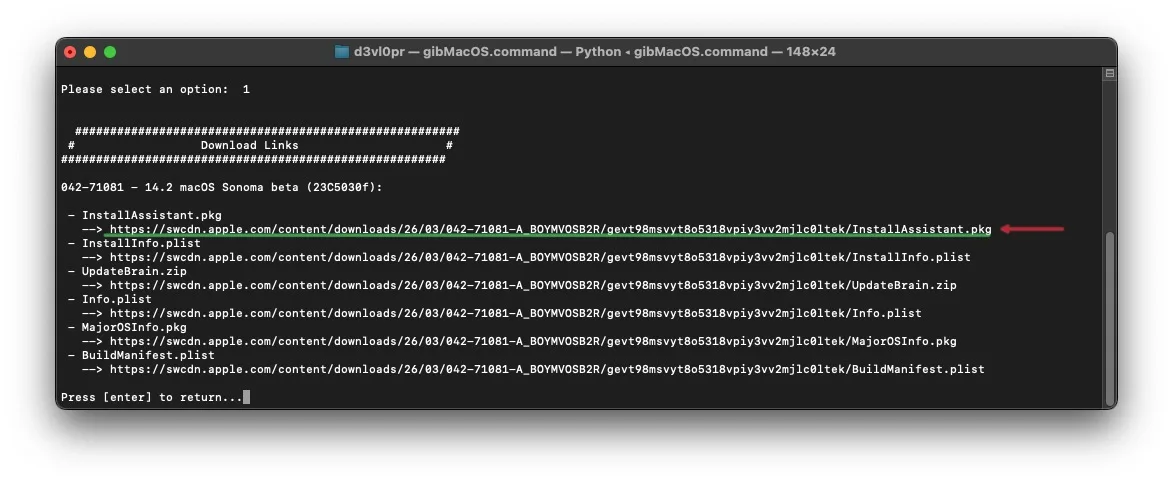The image size is (1173, 483).
Task: Click the green zoom window button
Action: point(110,52)
